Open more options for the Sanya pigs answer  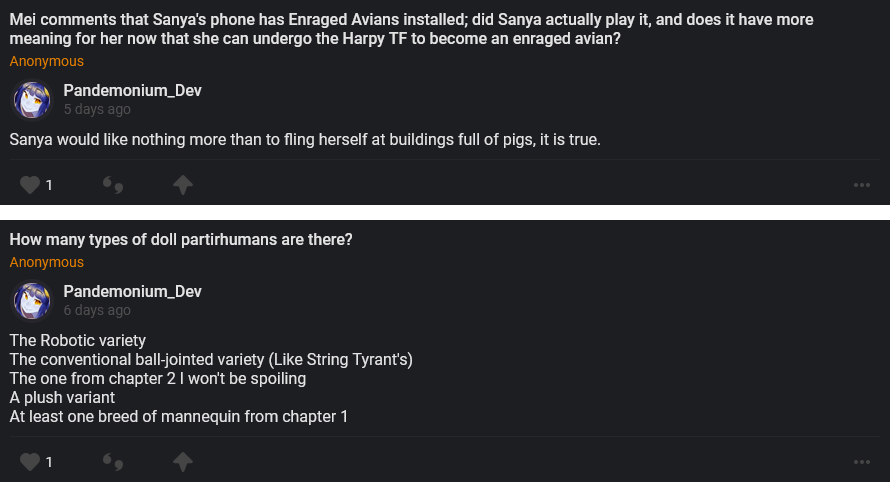coord(861,185)
